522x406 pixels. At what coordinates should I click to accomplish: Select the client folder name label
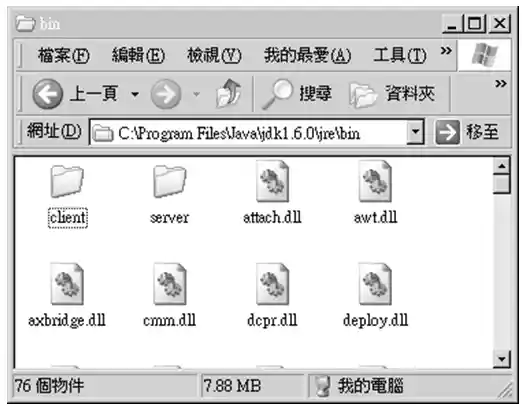[68, 218]
